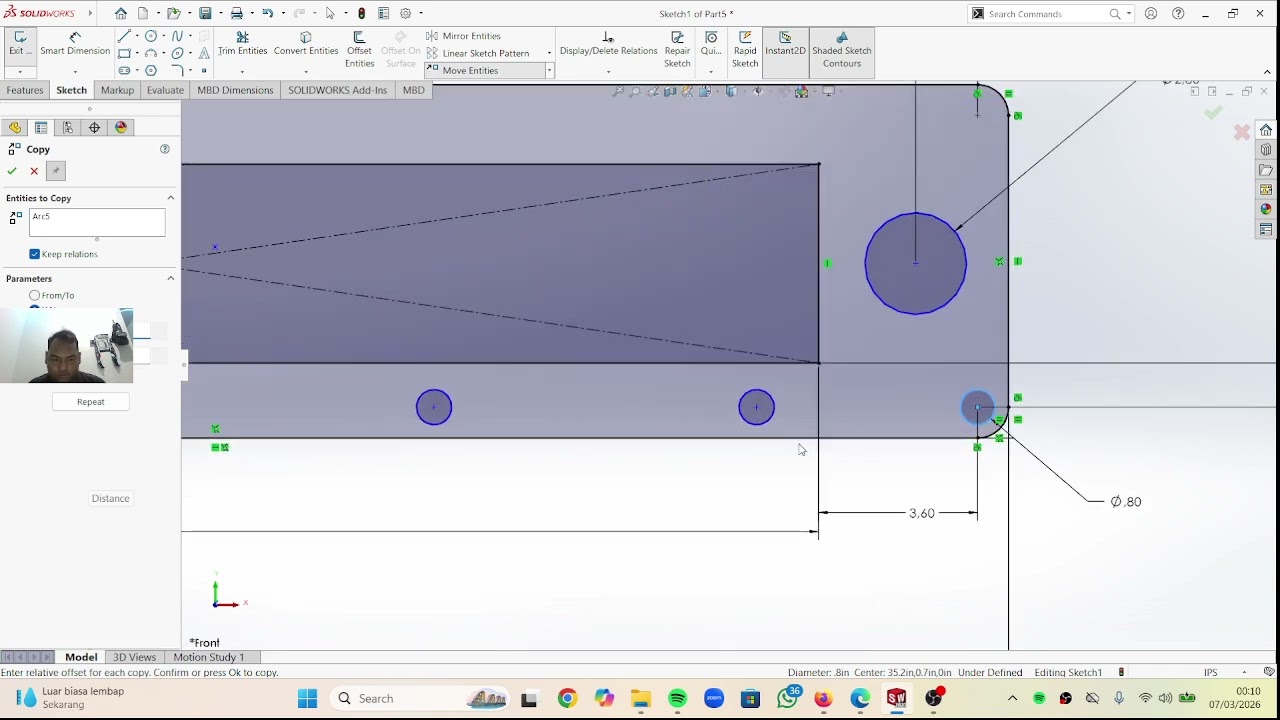Expand the Trim Entities dropdown arrow
Viewport: 1280px width, 720px height.
coord(242,72)
